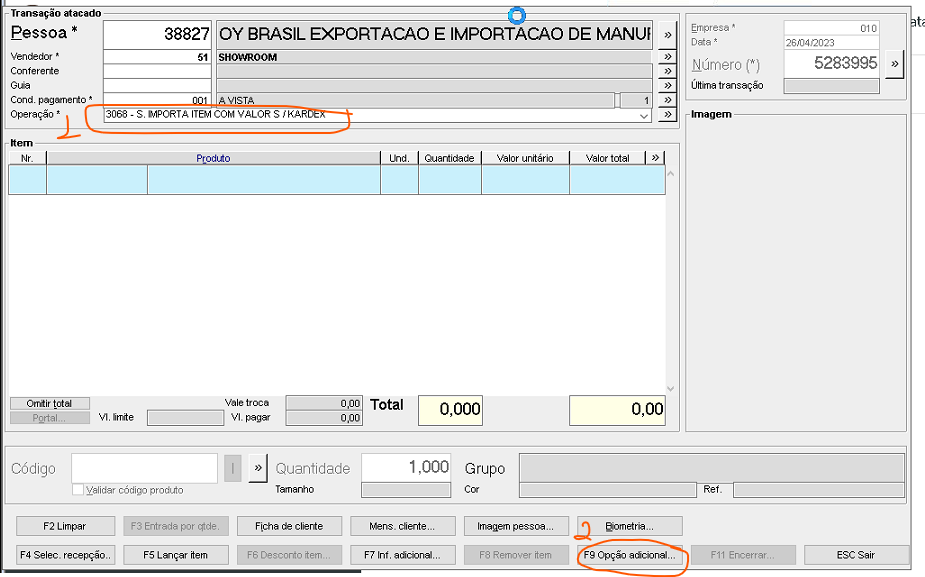The image size is (925, 577).
Task: Sort items by the Produto column header
Action: tap(213, 158)
